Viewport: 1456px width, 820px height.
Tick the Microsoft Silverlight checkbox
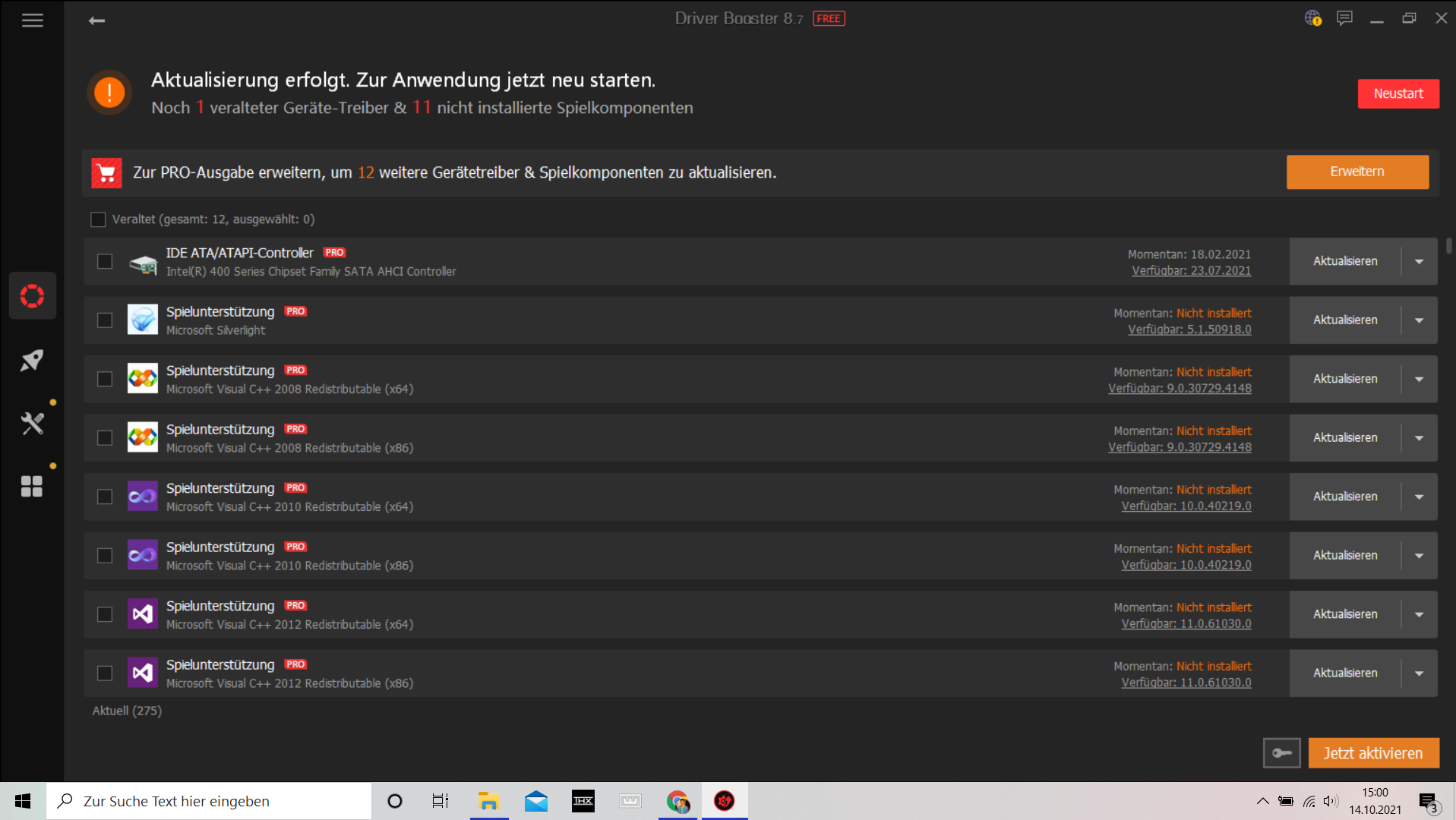click(105, 320)
